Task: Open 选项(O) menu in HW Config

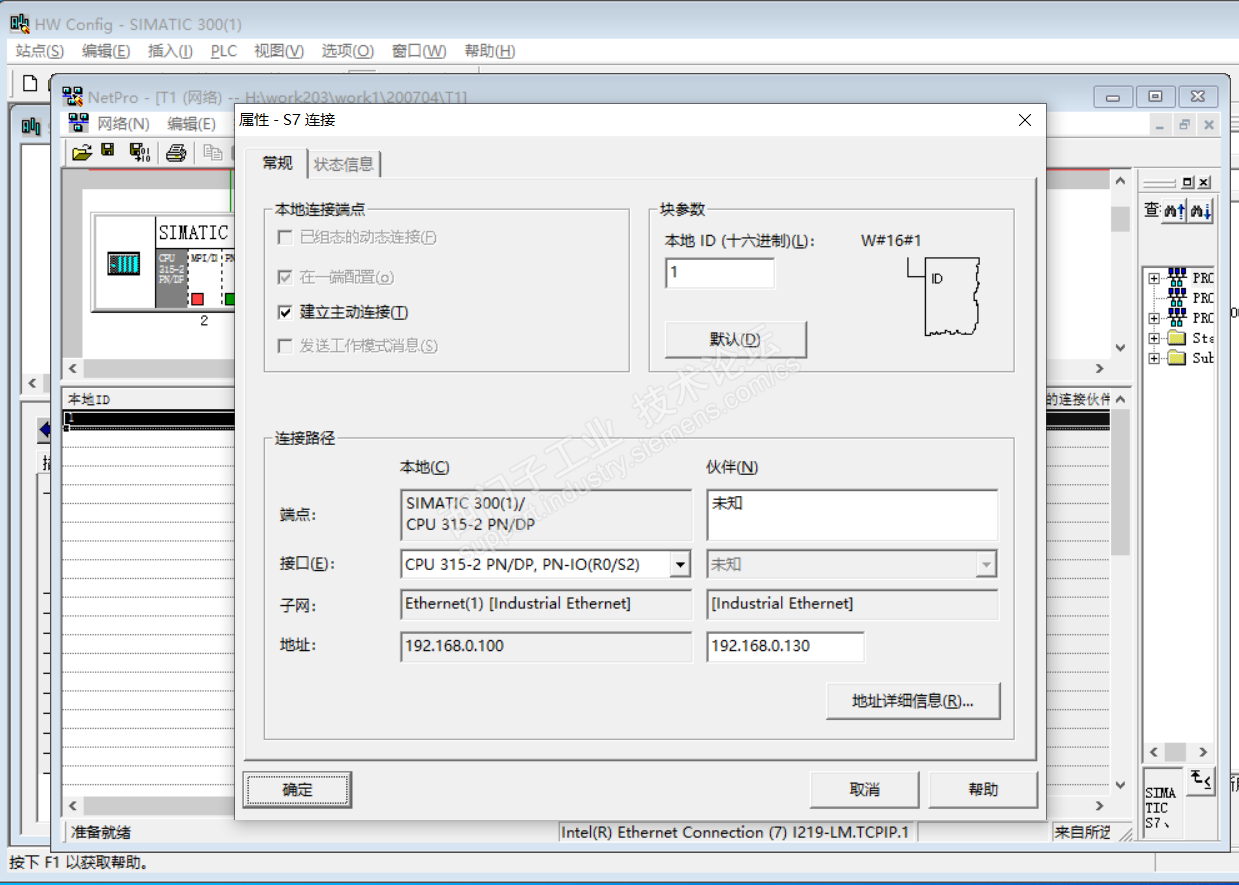Action: 347,51
